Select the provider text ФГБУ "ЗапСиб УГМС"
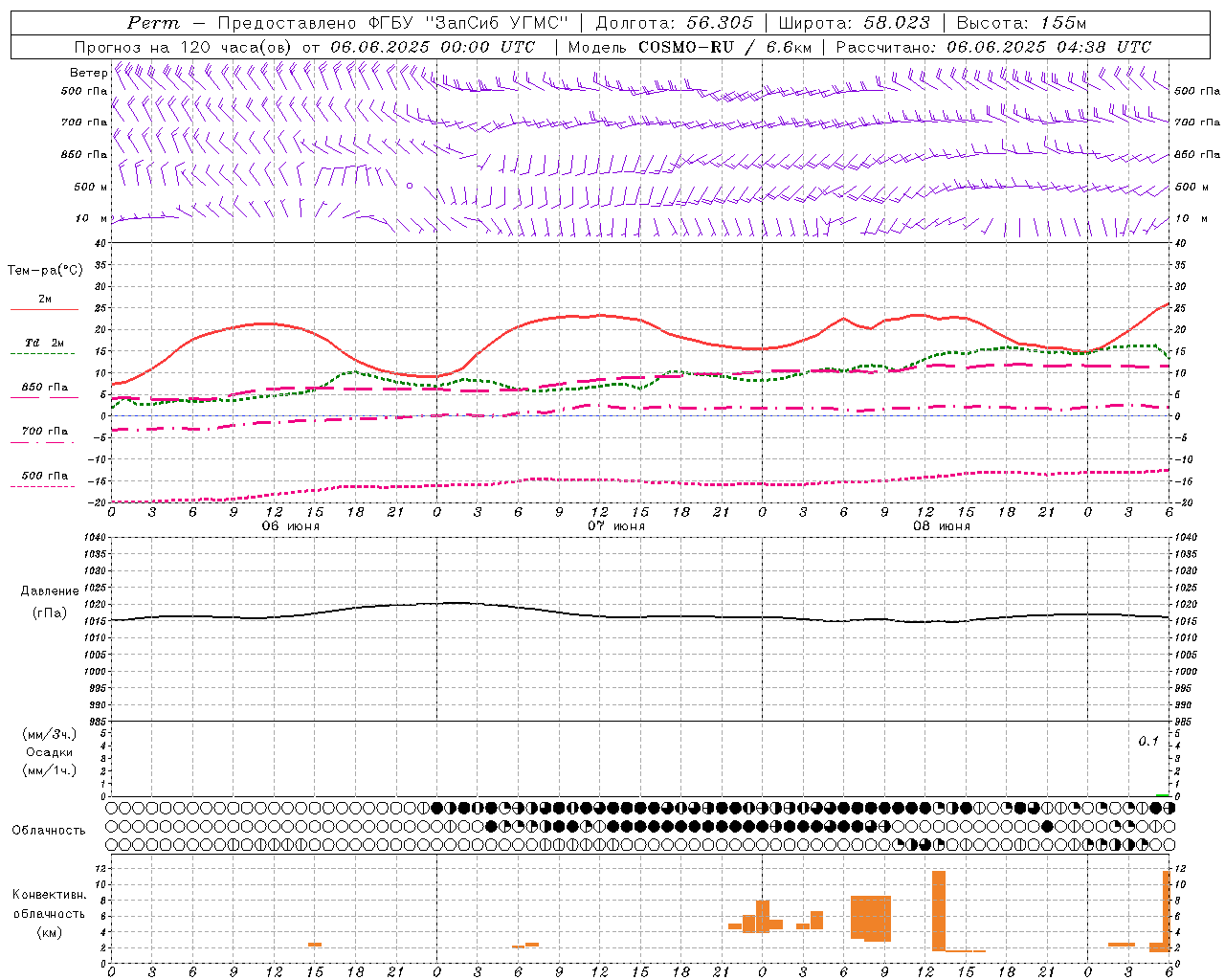Screen dimensions: 1225x980 click(x=468, y=23)
